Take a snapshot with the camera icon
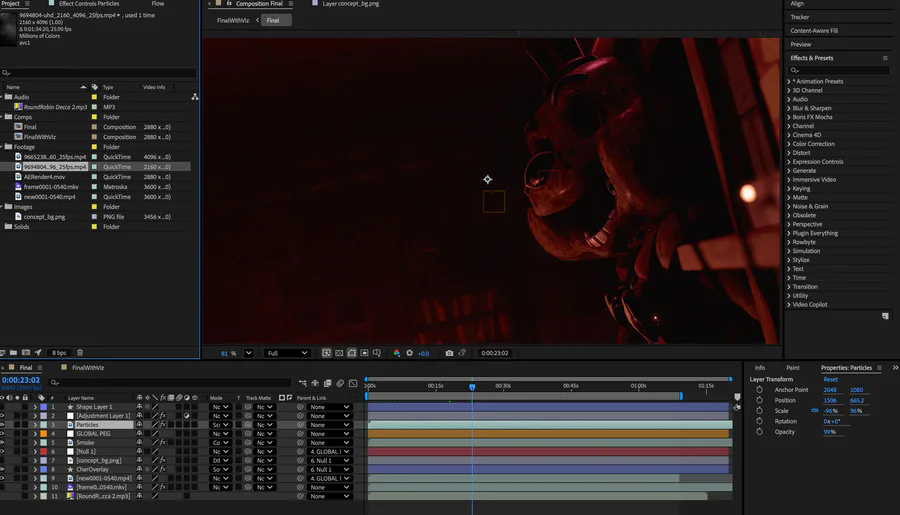Viewport: 900px width, 515px height. pyautogui.click(x=449, y=353)
